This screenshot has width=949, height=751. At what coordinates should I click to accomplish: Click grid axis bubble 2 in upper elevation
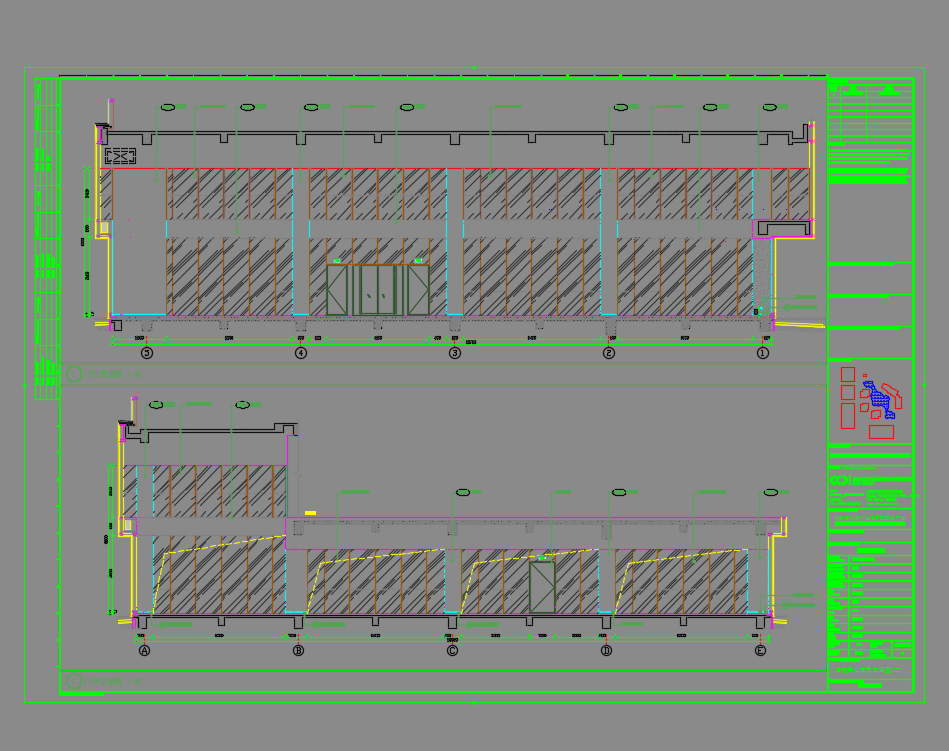[x=609, y=353]
